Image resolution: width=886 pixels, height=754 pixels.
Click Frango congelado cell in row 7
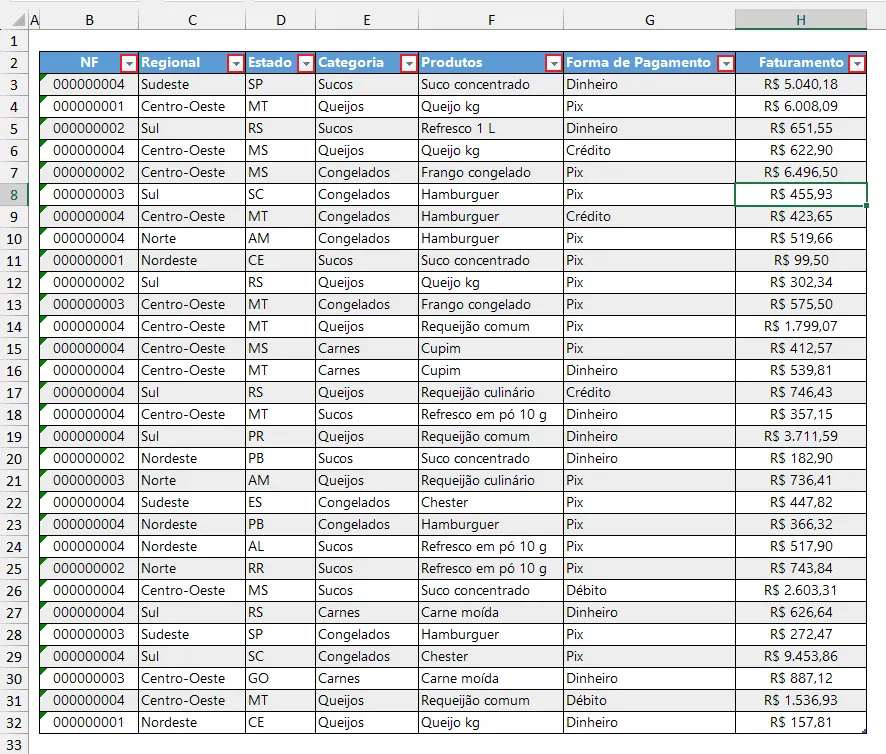[490, 172]
